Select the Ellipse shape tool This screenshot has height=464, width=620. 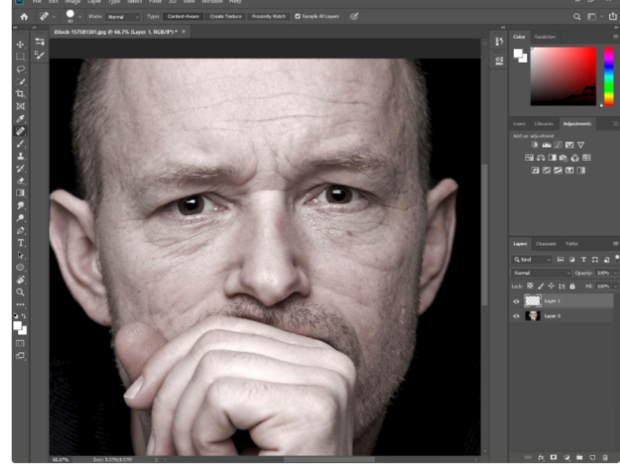pos(21,267)
